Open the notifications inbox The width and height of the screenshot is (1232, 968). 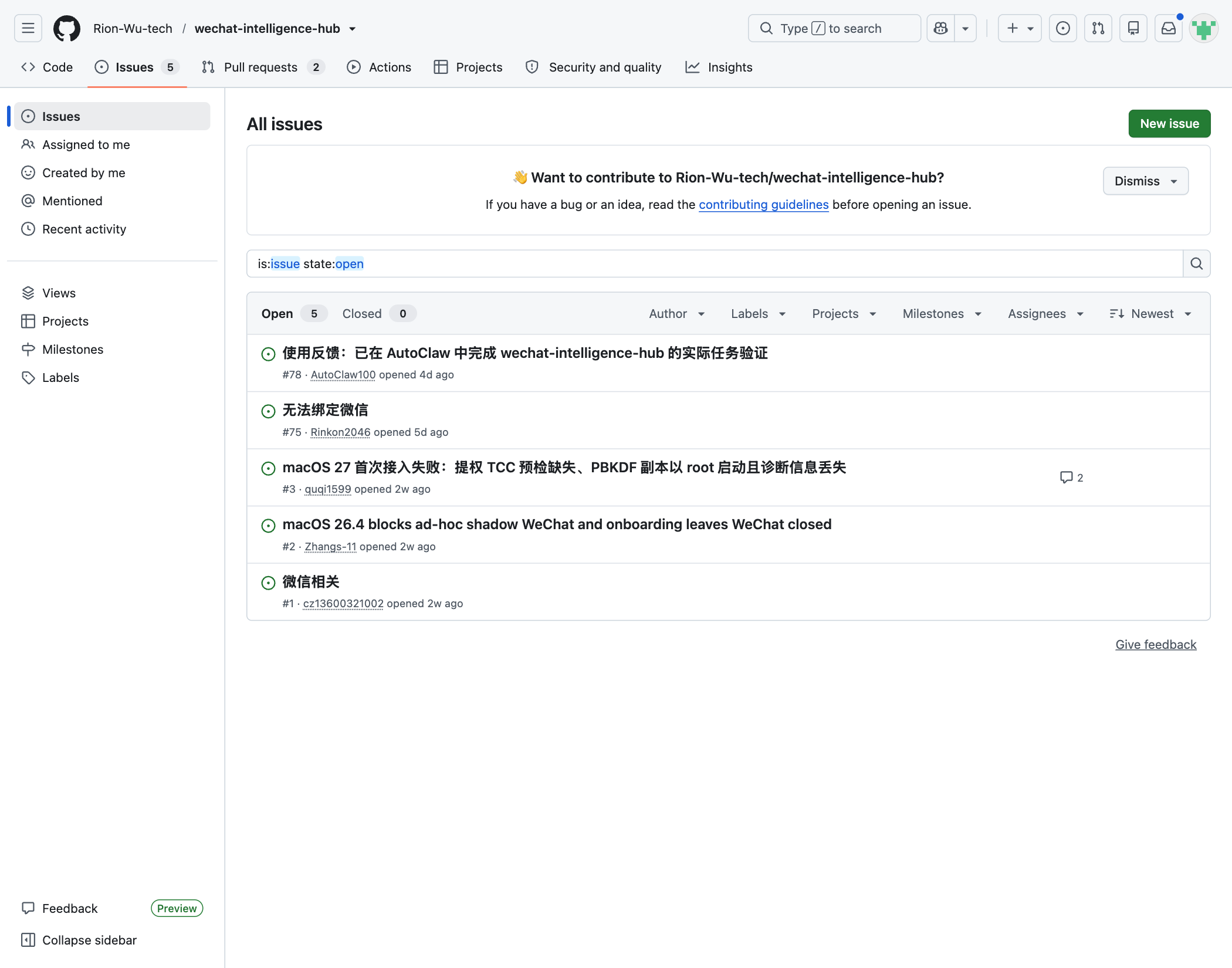click(1169, 28)
